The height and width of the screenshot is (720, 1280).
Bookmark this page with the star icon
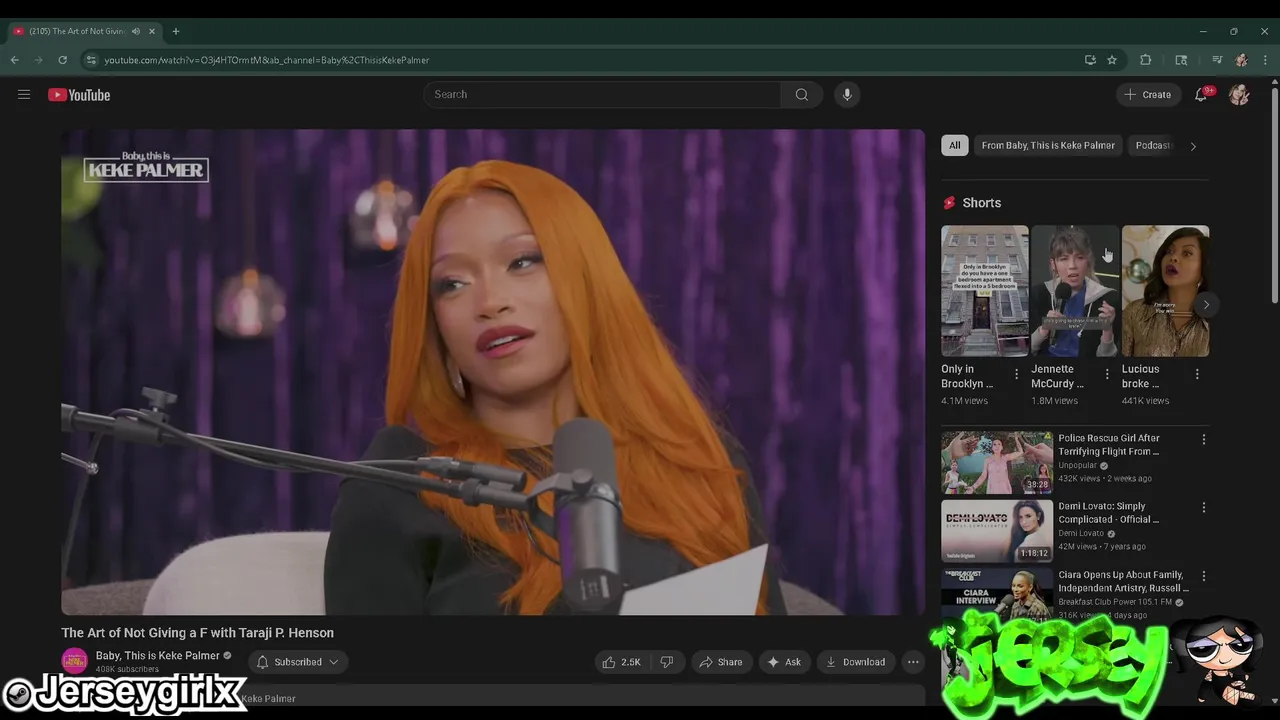1112,60
